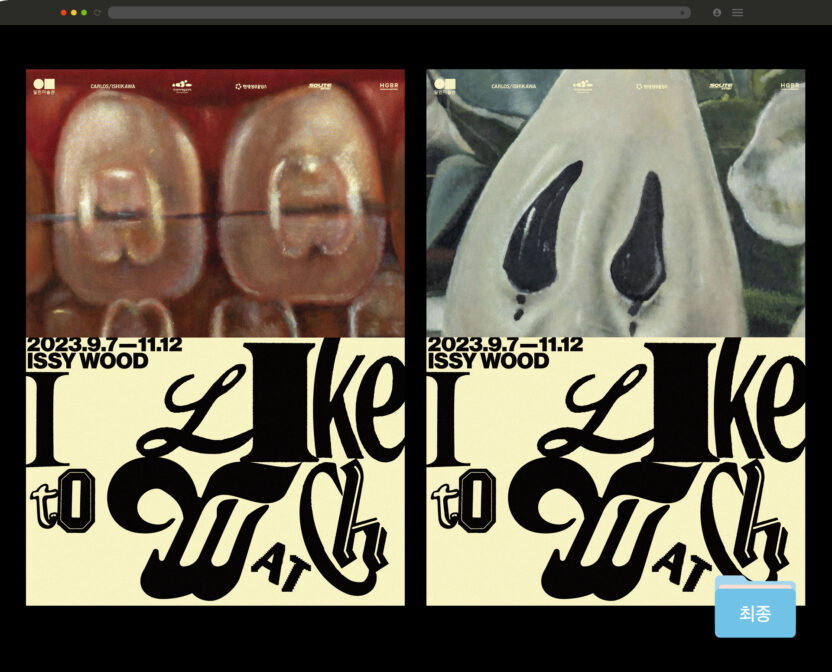Click the yellow minimize window button
Image resolution: width=832 pixels, height=672 pixels.
tap(74, 13)
